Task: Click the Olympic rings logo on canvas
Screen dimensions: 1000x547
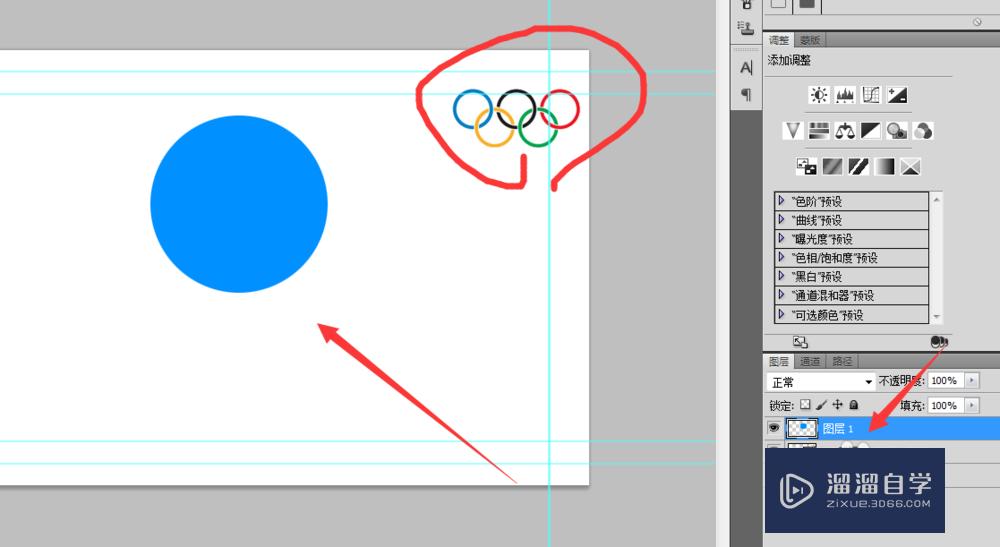Action: [x=517, y=117]
